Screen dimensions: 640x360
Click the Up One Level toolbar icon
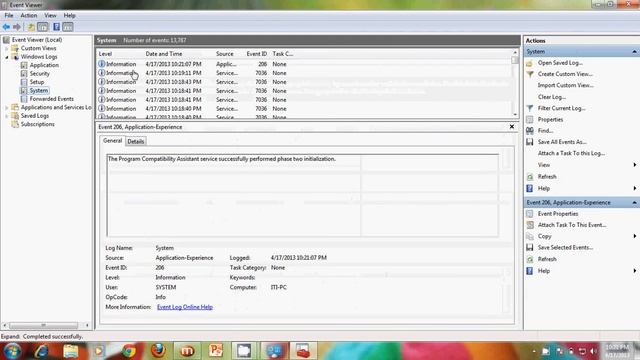31,27
